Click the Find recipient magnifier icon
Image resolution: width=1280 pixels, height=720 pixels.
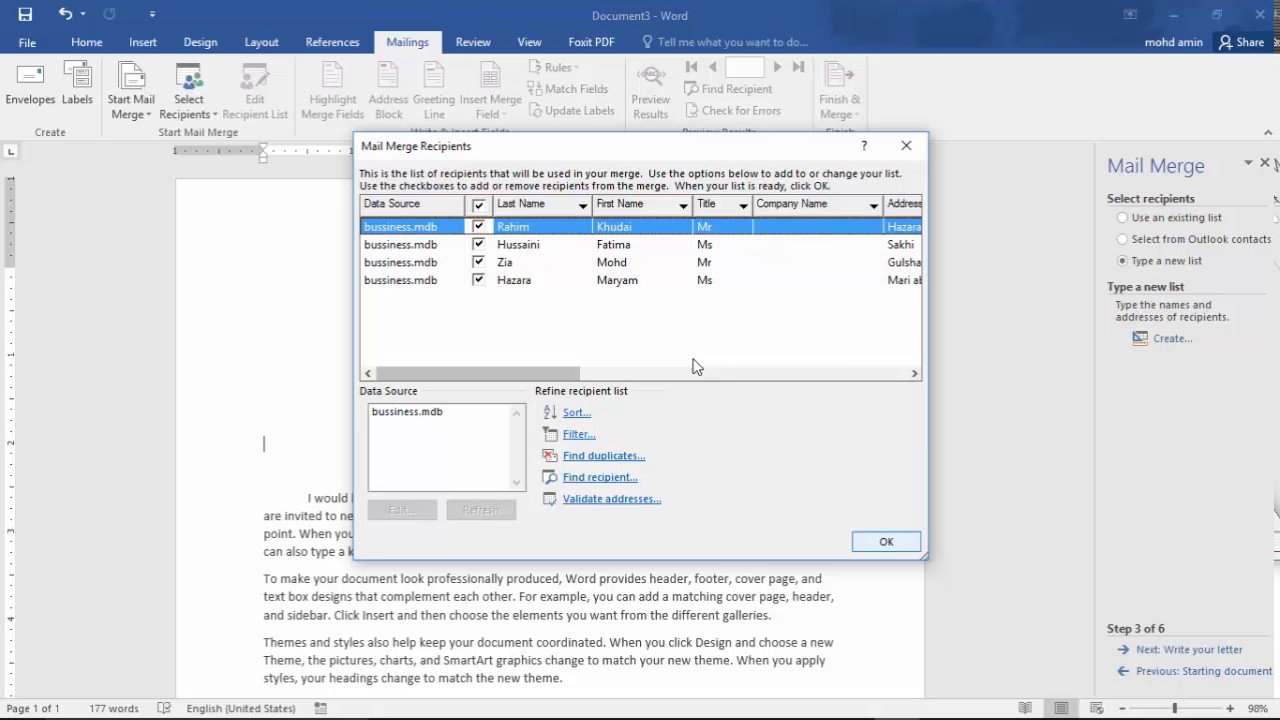(x=549, y=477)
